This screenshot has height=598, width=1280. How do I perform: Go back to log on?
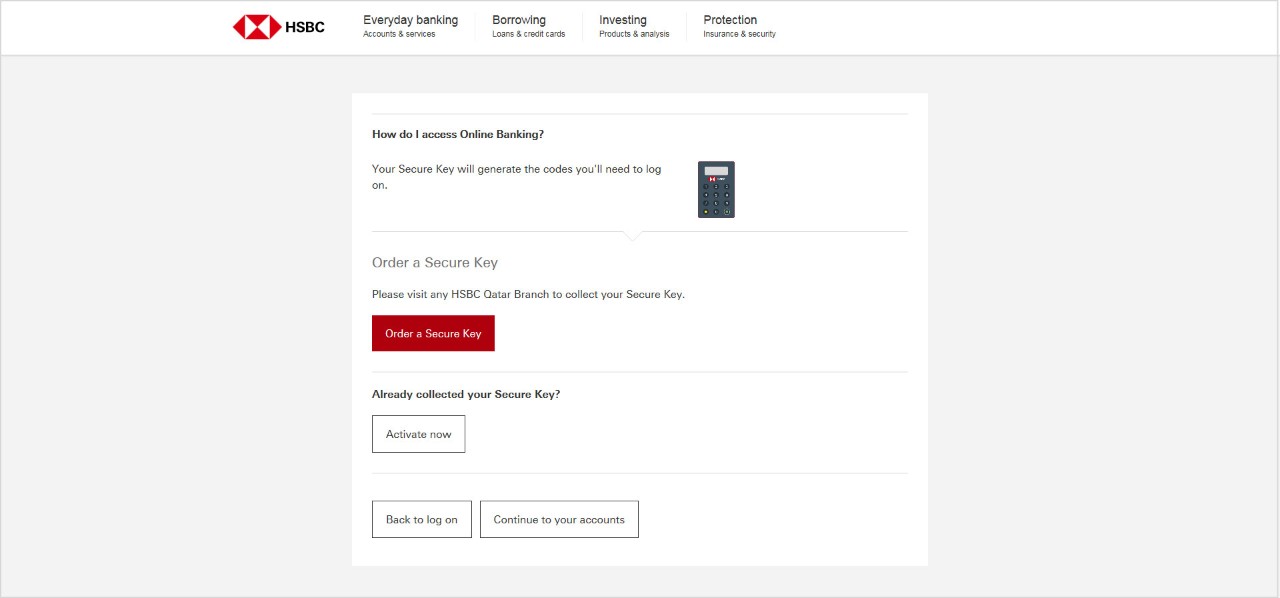coord(421,519)
